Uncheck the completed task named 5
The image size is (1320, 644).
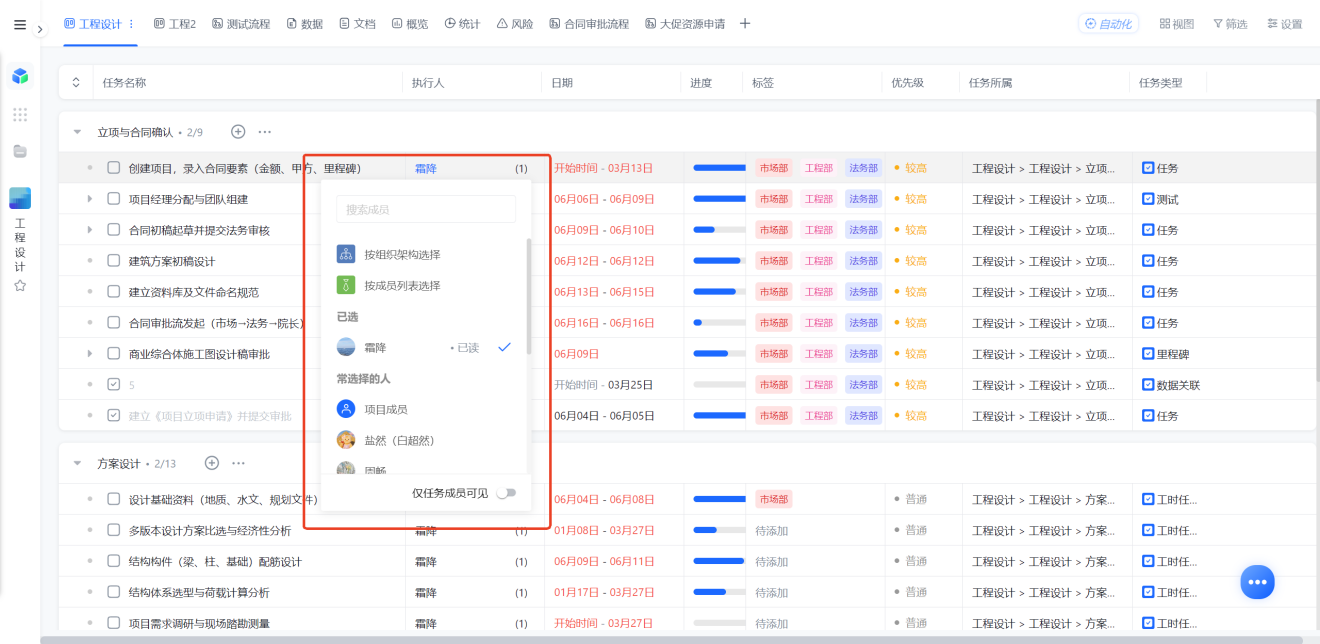pyautogui.click(x=114, y=384)
